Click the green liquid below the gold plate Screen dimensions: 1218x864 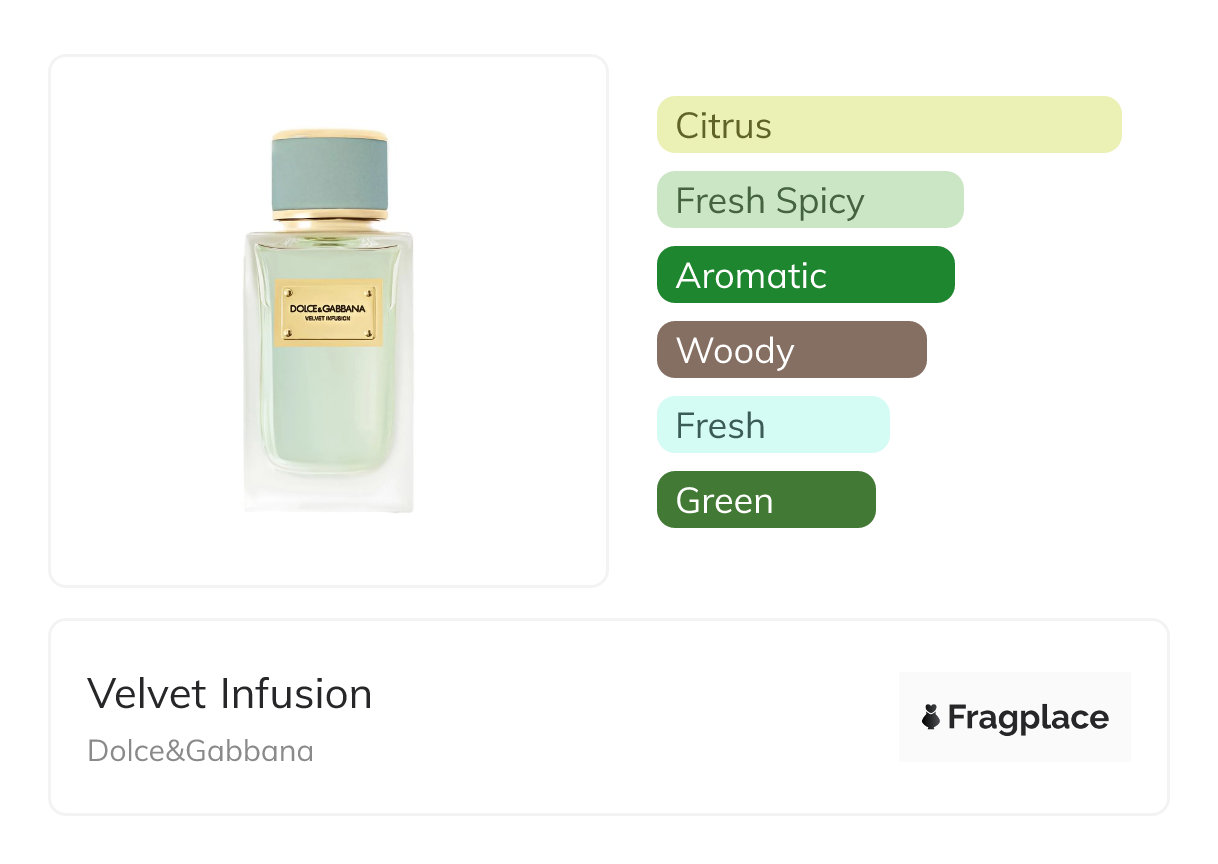[x=329, y=410]
